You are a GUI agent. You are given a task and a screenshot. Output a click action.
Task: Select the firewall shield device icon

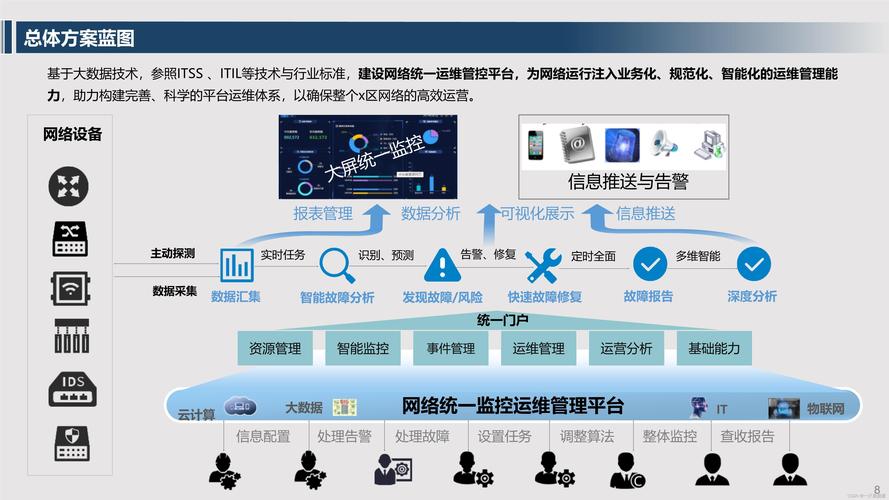[72, 443]
